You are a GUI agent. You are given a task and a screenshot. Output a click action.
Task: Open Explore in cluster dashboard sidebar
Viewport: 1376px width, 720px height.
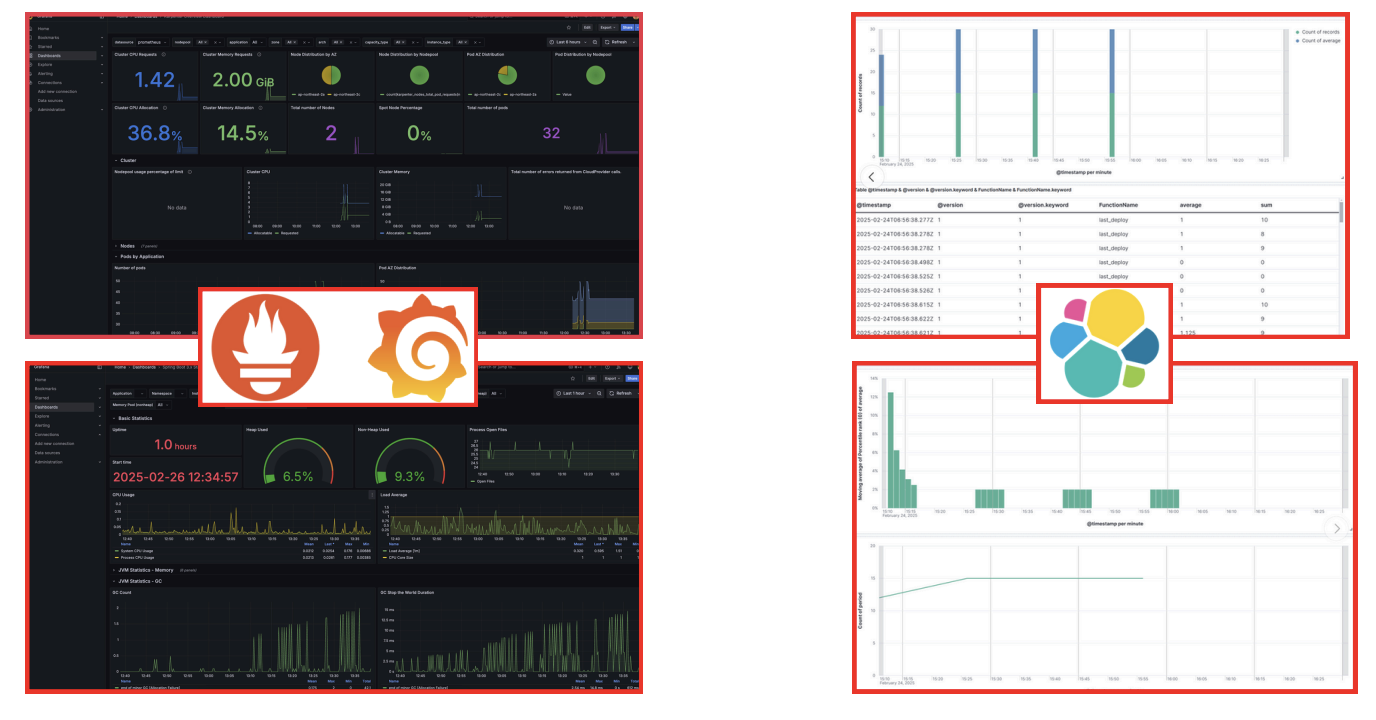(45, 64)
